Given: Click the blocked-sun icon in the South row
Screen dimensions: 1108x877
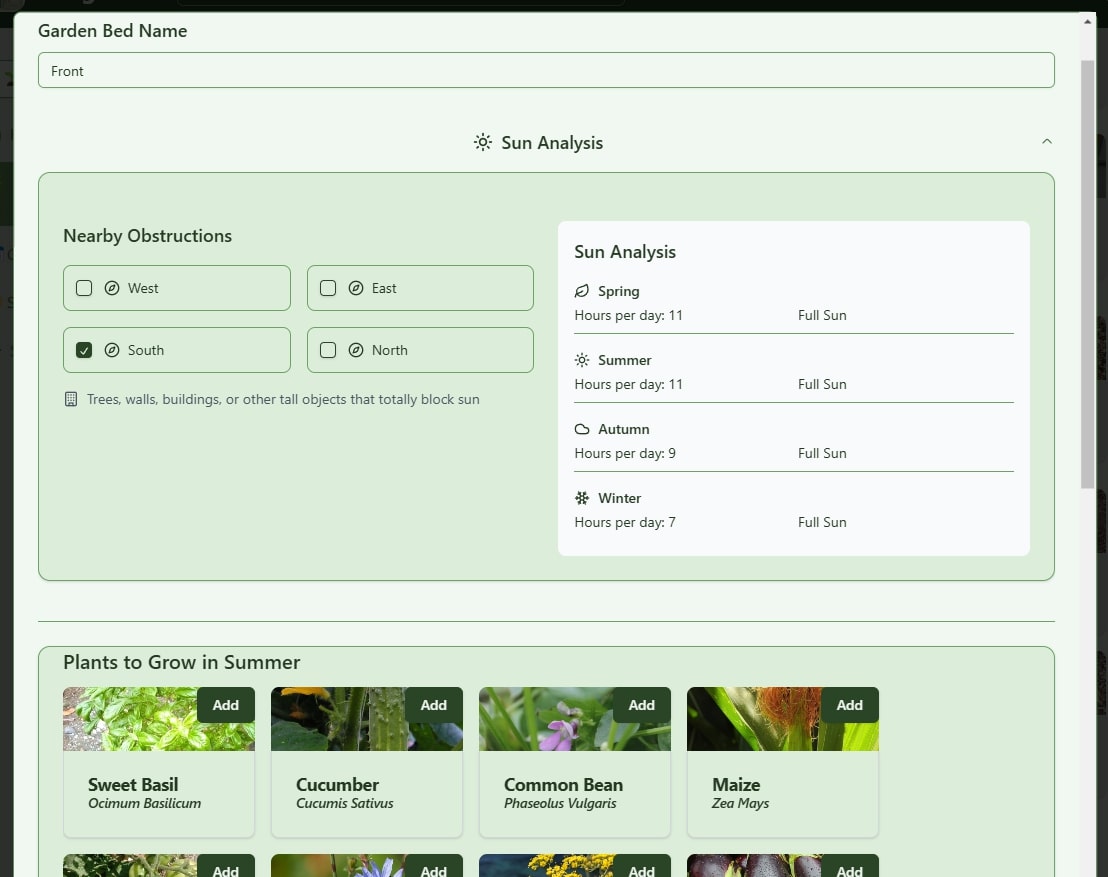Looking at the screenshot, I should pyautogui.click(x=114, y=350).
